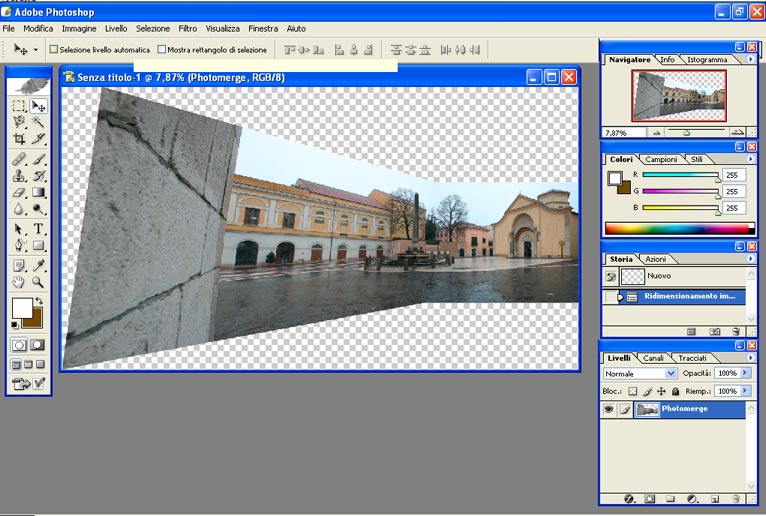Click the color spectrum ramp bar
766x516 pixels.
[676, 228]
